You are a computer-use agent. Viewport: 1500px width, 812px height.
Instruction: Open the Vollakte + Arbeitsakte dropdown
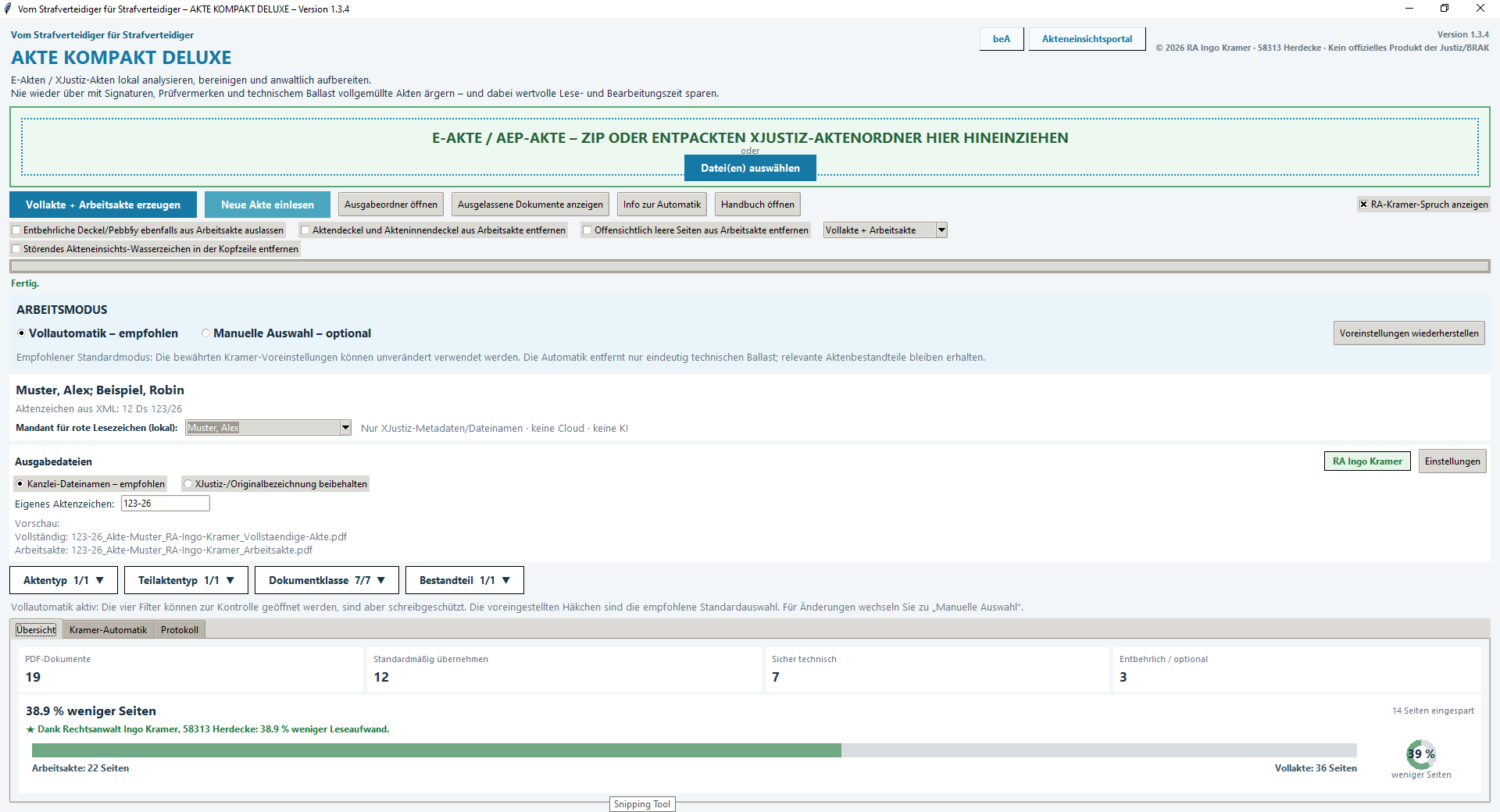pos(885,230)
